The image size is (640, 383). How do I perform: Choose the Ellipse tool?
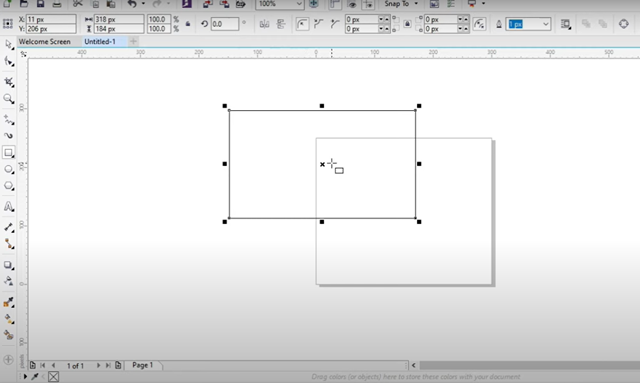point(9,169)
